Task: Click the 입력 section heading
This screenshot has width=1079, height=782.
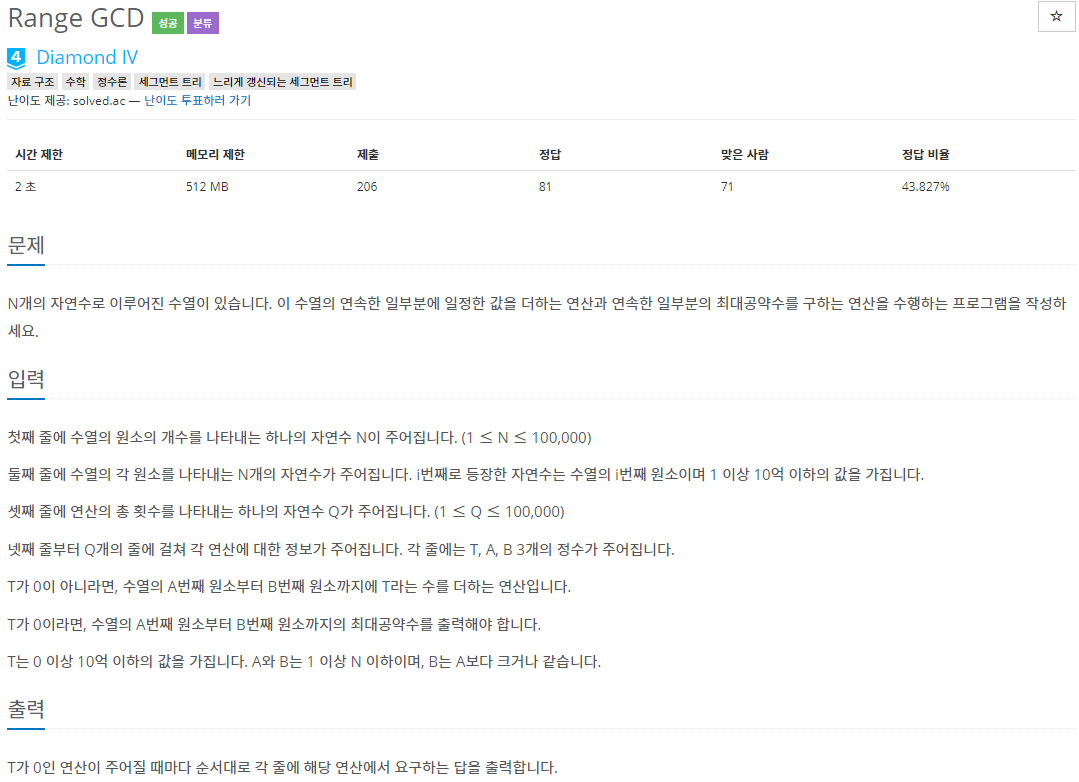Action: pos(26,379)
